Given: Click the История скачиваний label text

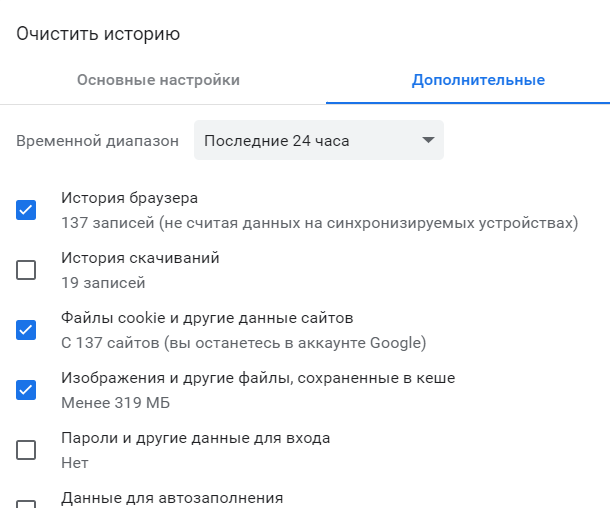Looking at the screenshot, I should click(140, 258).
